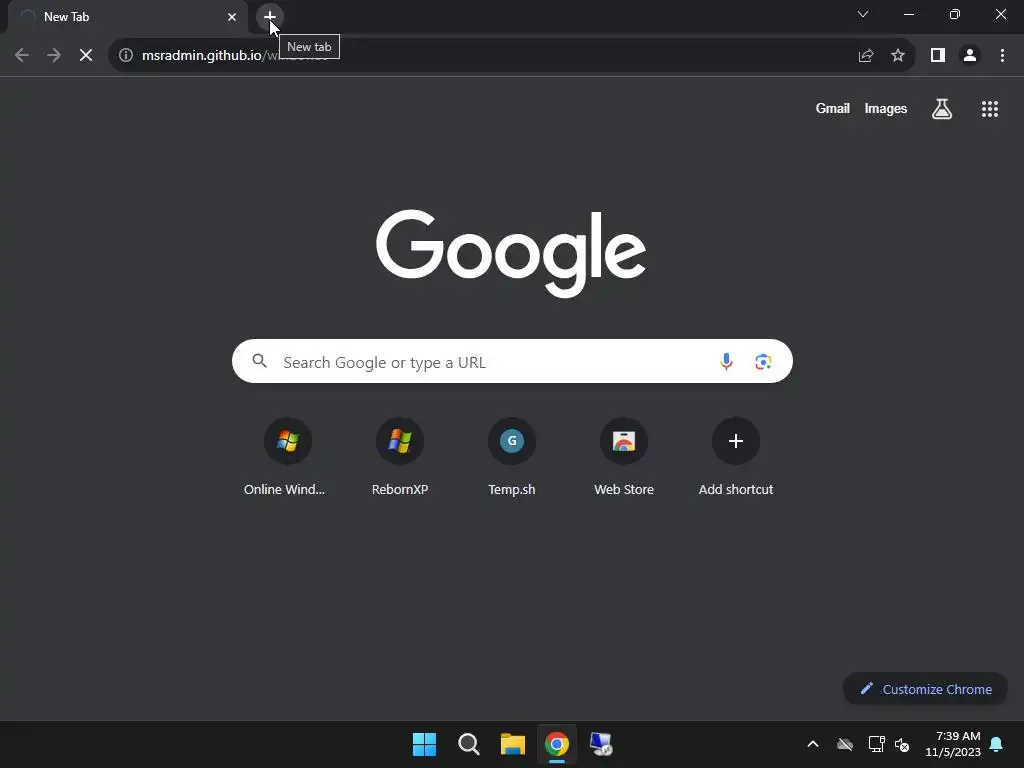The width and height of the screenshot is (1024, 768).
Task: Go forward to next page
Action: (54, 56)
